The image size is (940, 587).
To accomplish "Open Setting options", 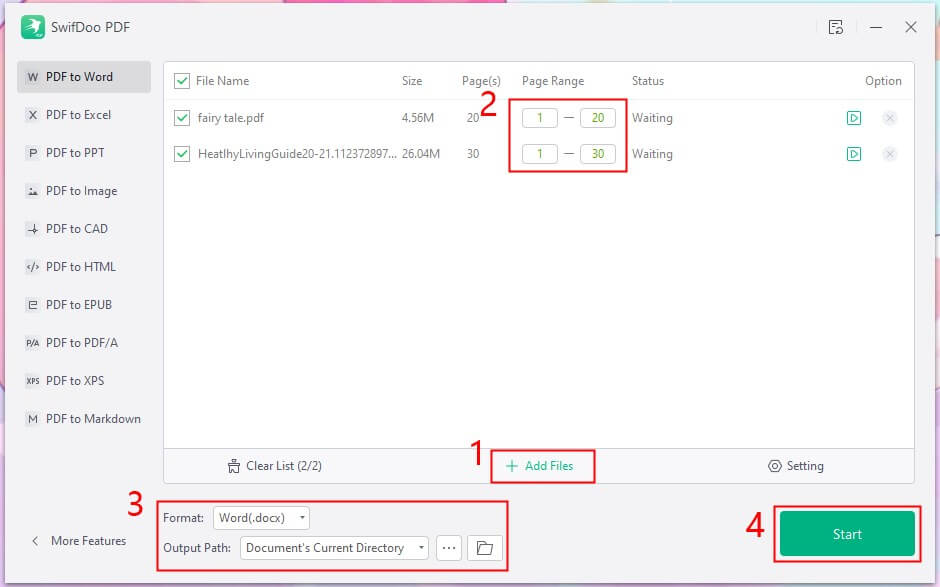I will click(x=796, y=466).
